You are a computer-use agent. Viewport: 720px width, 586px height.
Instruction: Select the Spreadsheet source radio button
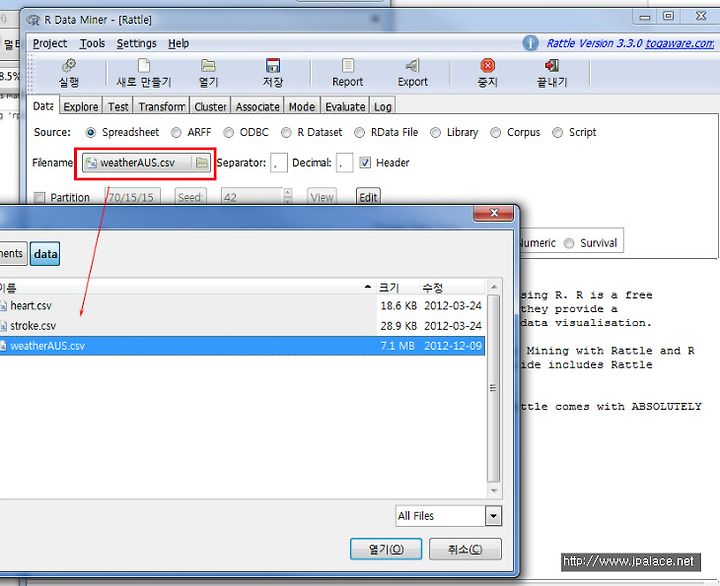click(x=91, y=132)
